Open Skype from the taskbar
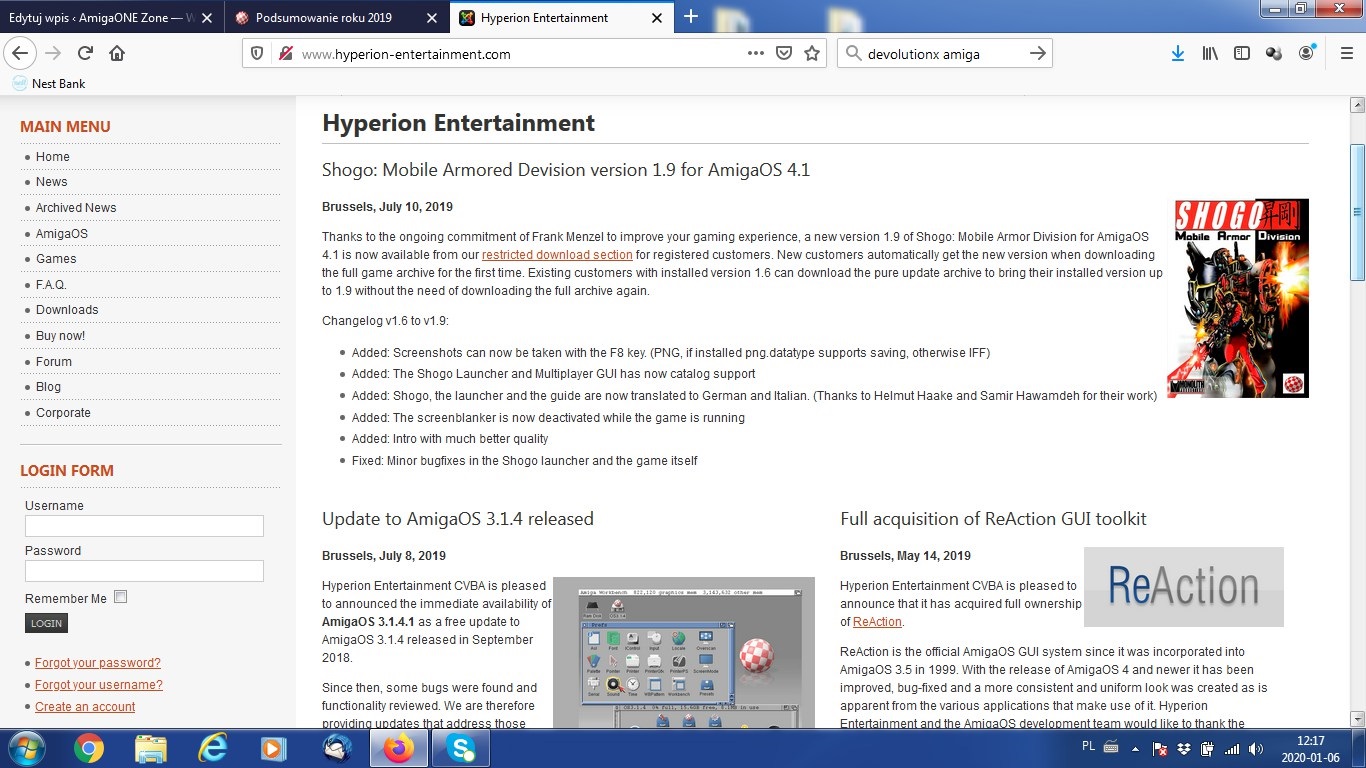This screenshot has width=1366, height=768. point(461,748)
